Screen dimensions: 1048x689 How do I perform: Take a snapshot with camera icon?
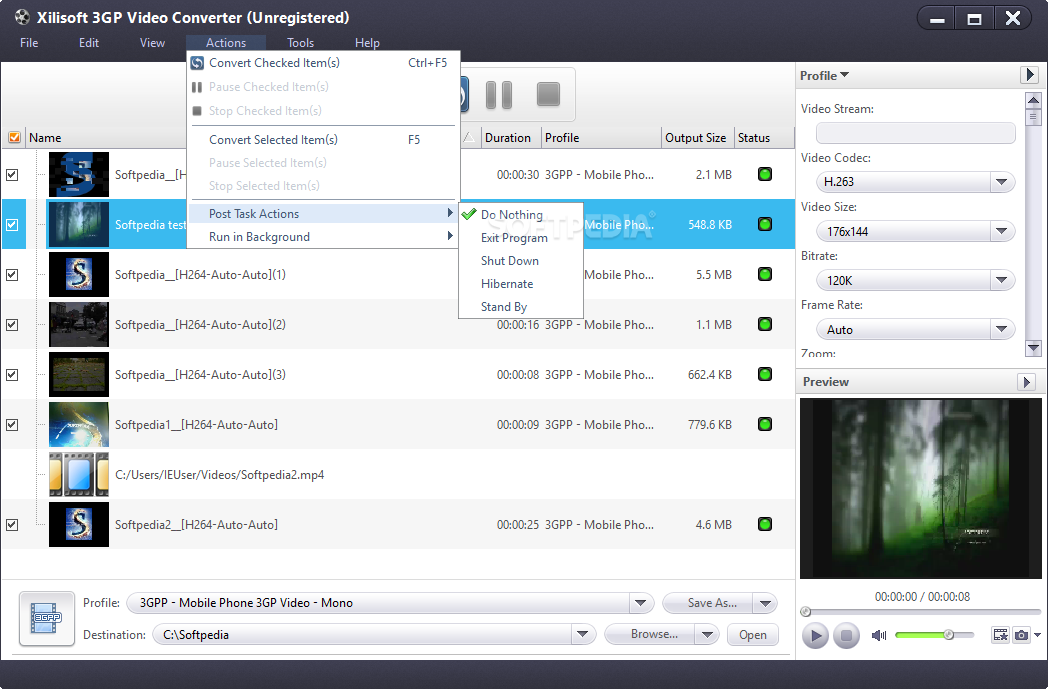click(1021, 635)
